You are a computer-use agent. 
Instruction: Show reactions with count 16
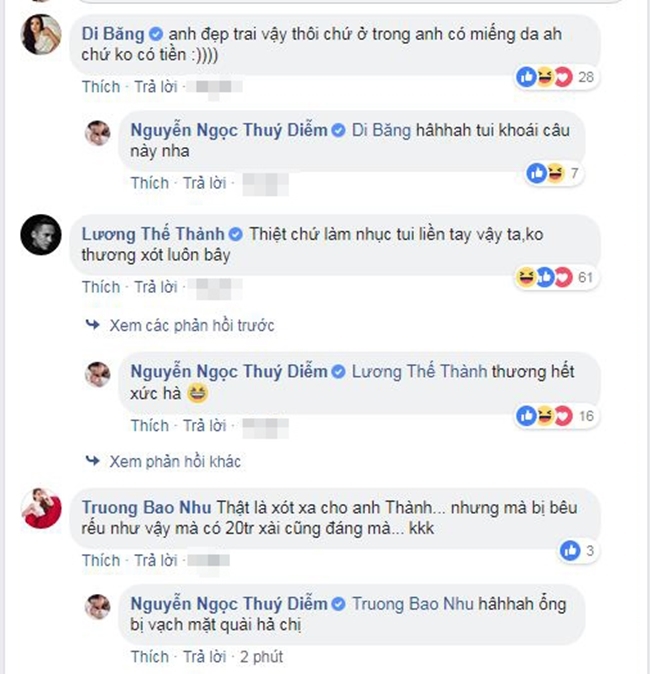[x=549, y=414]
